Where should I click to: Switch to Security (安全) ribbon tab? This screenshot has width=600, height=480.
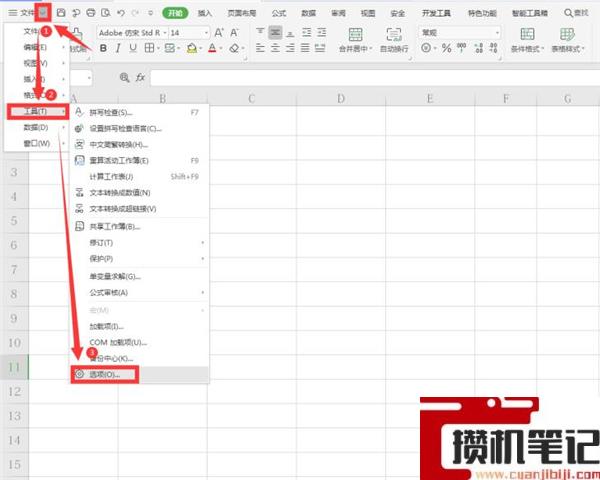[398, 13]
